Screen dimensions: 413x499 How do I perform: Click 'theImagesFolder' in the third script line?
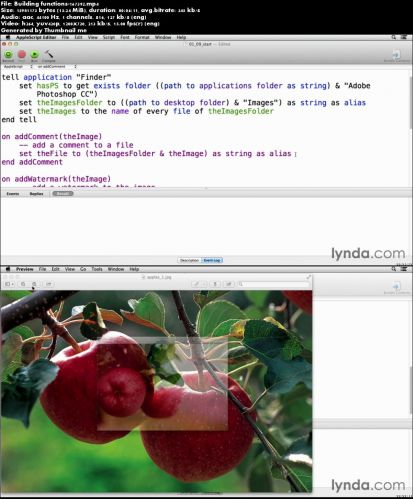tap(69, 103)
